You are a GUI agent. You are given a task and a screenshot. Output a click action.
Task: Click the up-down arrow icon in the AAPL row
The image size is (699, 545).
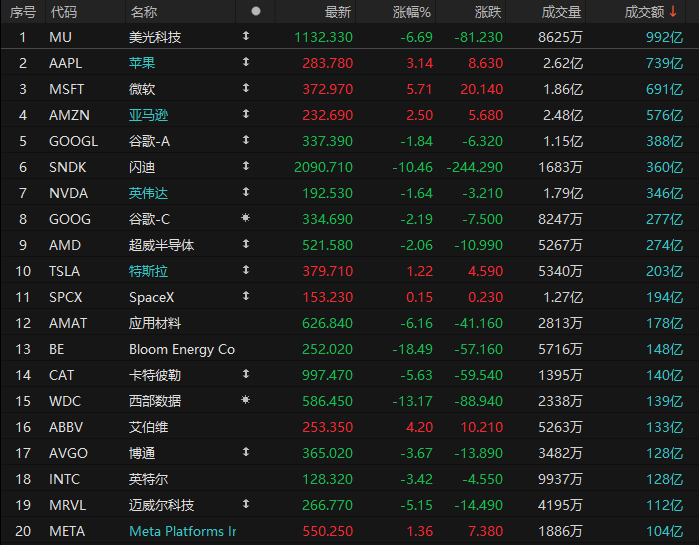[x=246, y=62]
